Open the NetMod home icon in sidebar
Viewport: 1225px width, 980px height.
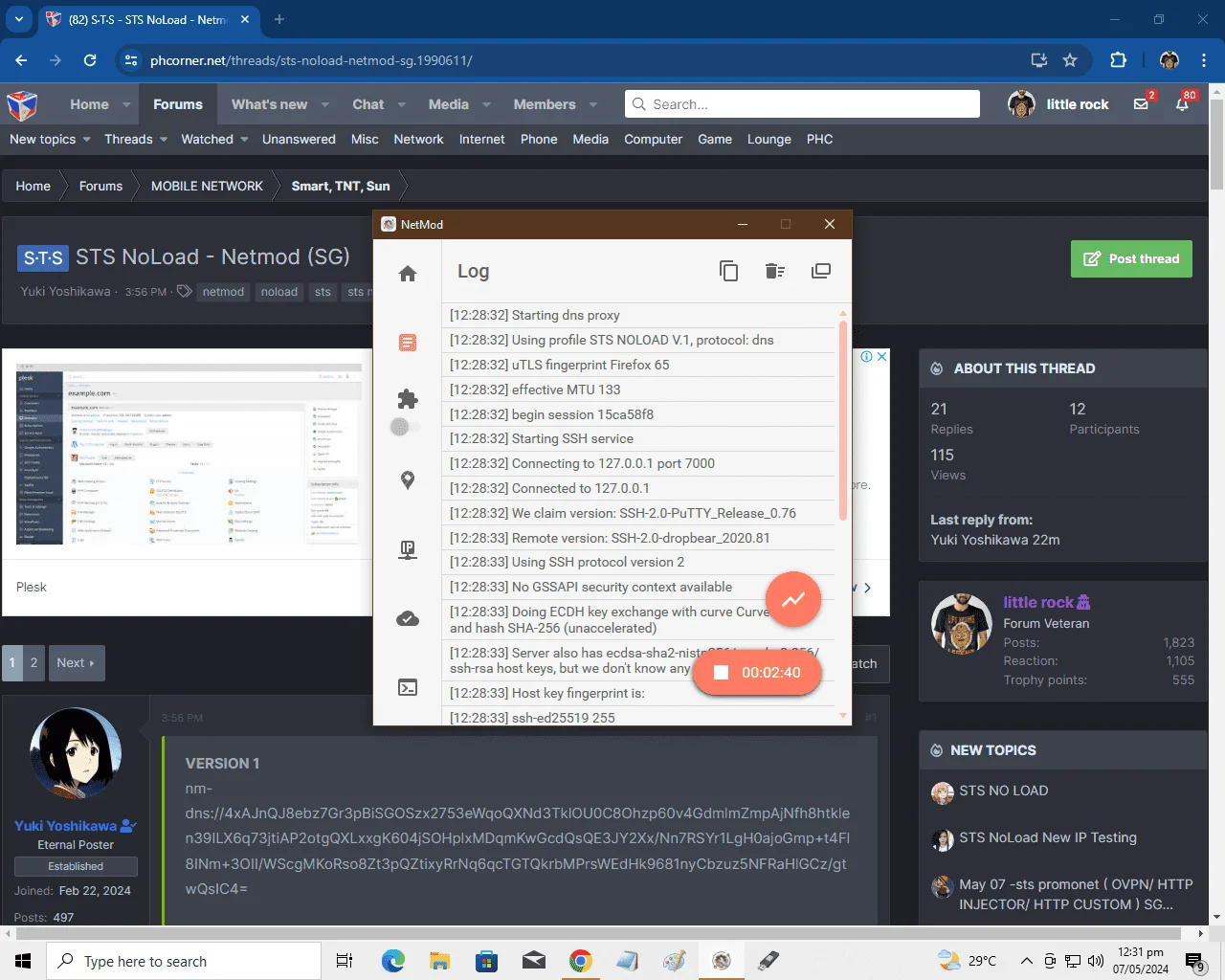point(408,274)
